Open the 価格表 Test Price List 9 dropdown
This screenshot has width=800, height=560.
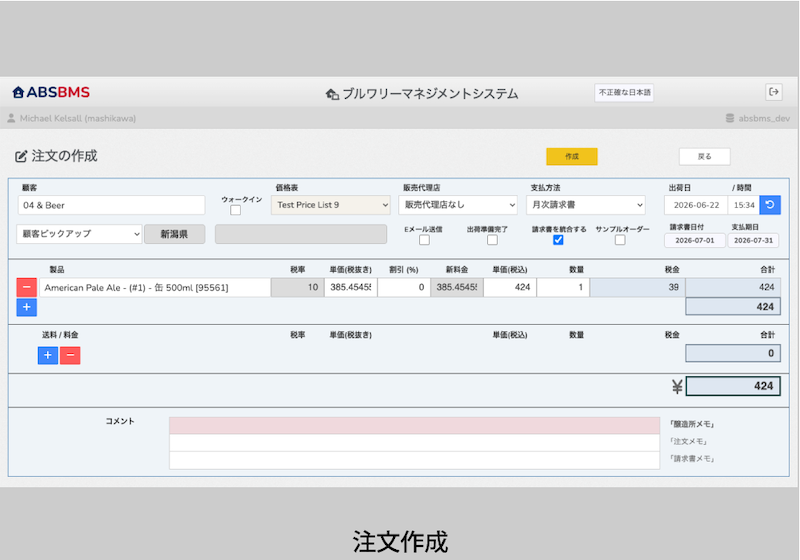pos(331,205)
